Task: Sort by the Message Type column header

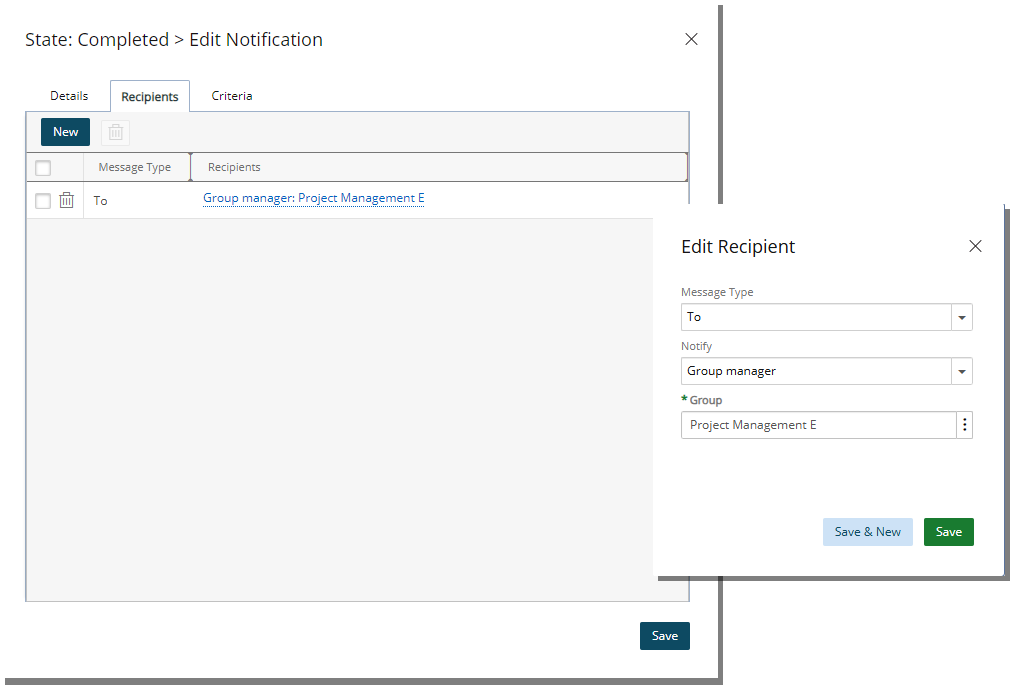Action: 137,167
